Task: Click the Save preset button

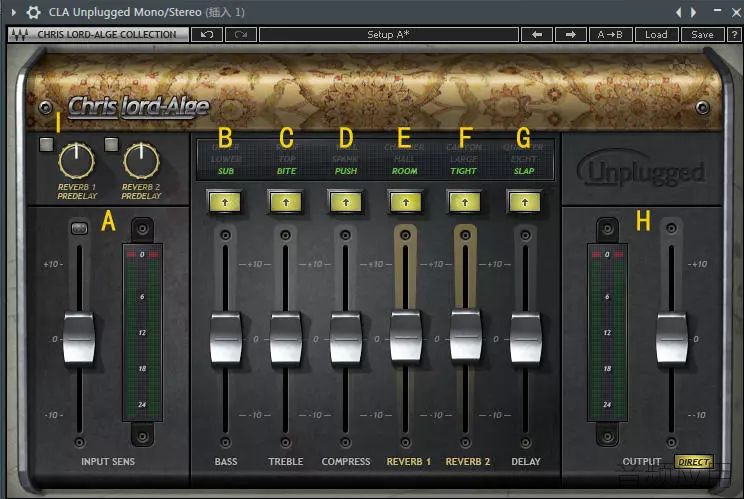Action: click(x=702, y=35)
